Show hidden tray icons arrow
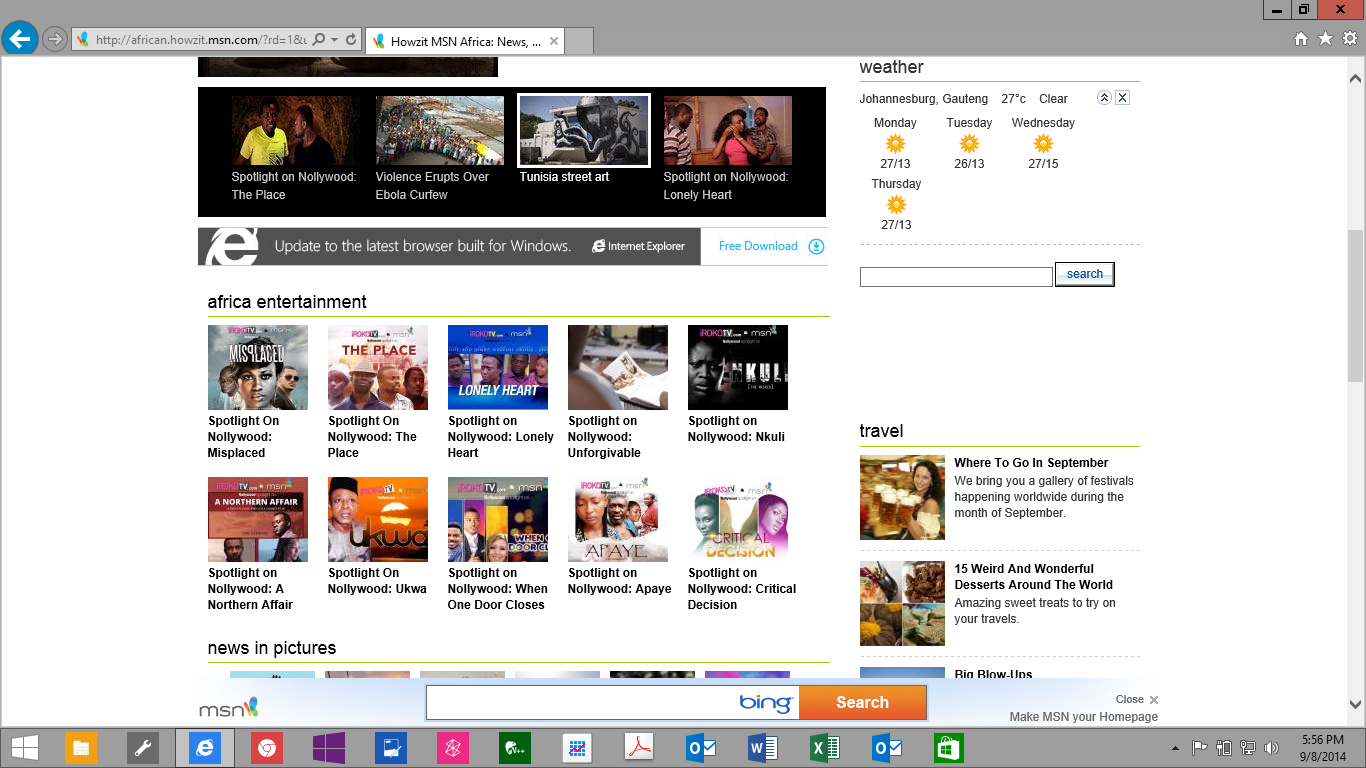1366x768 pixels. click(x=1175, y=748)
